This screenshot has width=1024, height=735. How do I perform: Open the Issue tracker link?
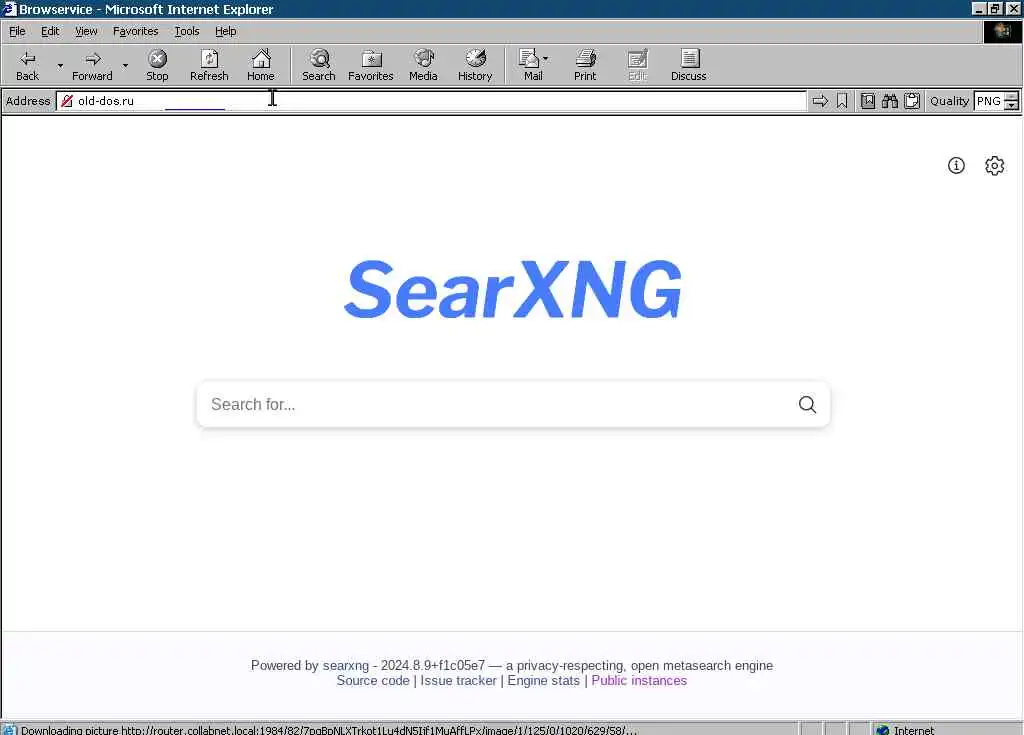[458, 680]
